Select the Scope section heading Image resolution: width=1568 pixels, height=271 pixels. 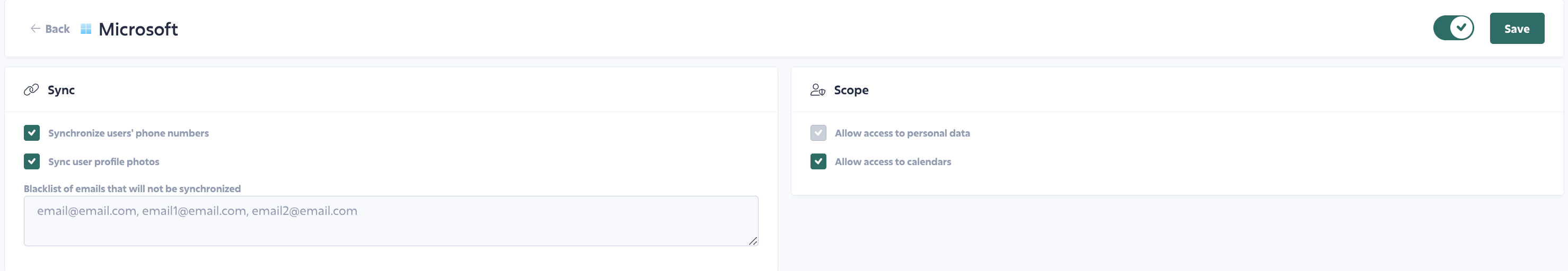851,90
